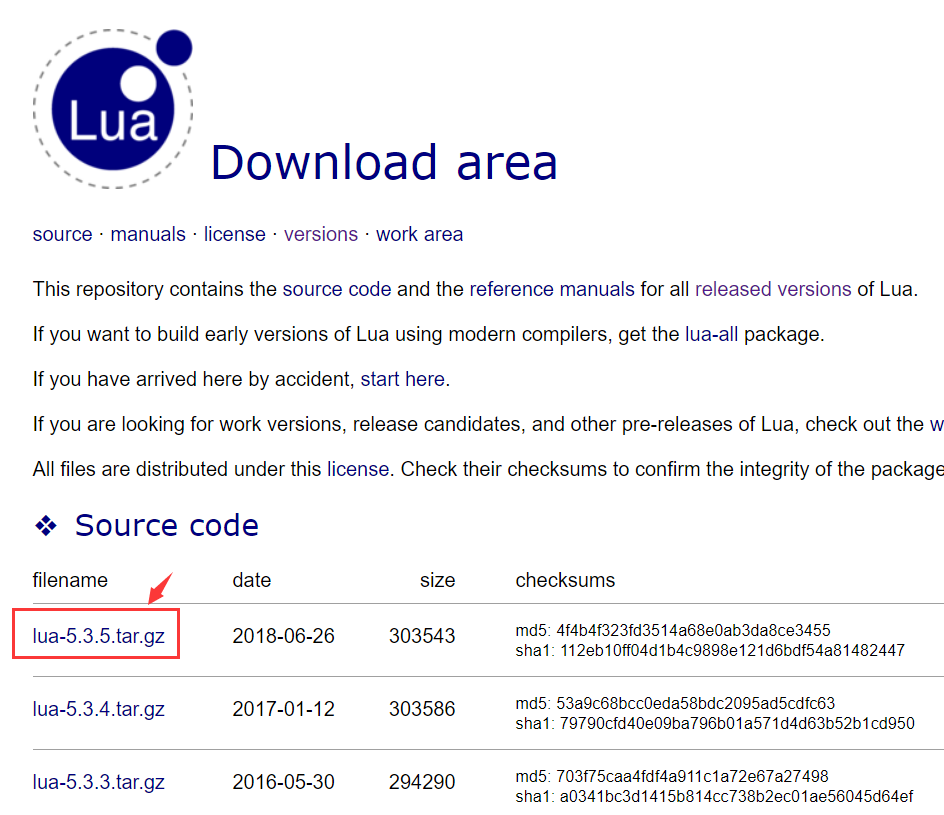Screen dimensions: 944x815
Task: Open the source navigation link
Action: click(x=63, y=234)
